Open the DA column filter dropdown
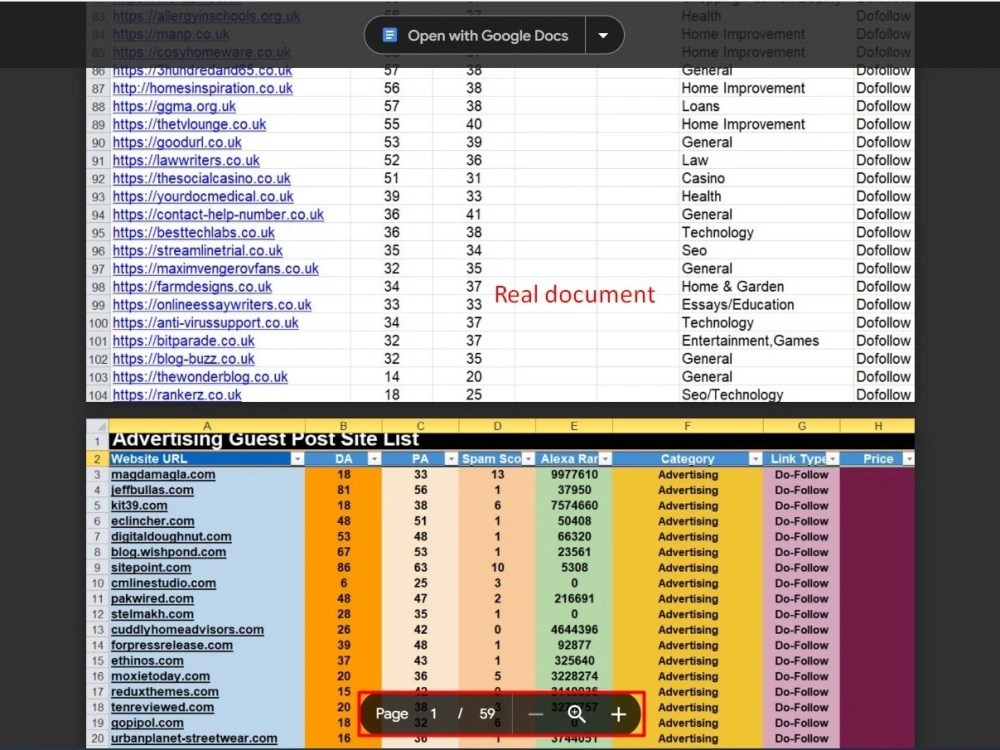The height and width of the screenshot is (750, 1000). 374,459
